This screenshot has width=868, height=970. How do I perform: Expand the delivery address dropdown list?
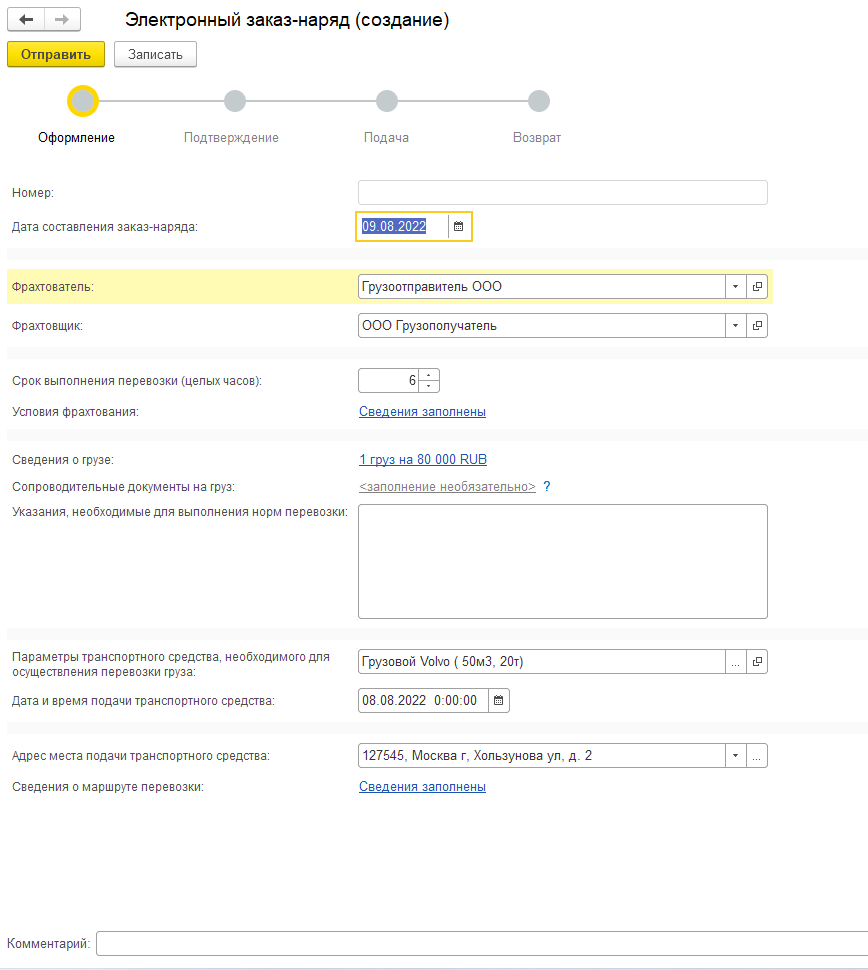[x=736, y=755]
